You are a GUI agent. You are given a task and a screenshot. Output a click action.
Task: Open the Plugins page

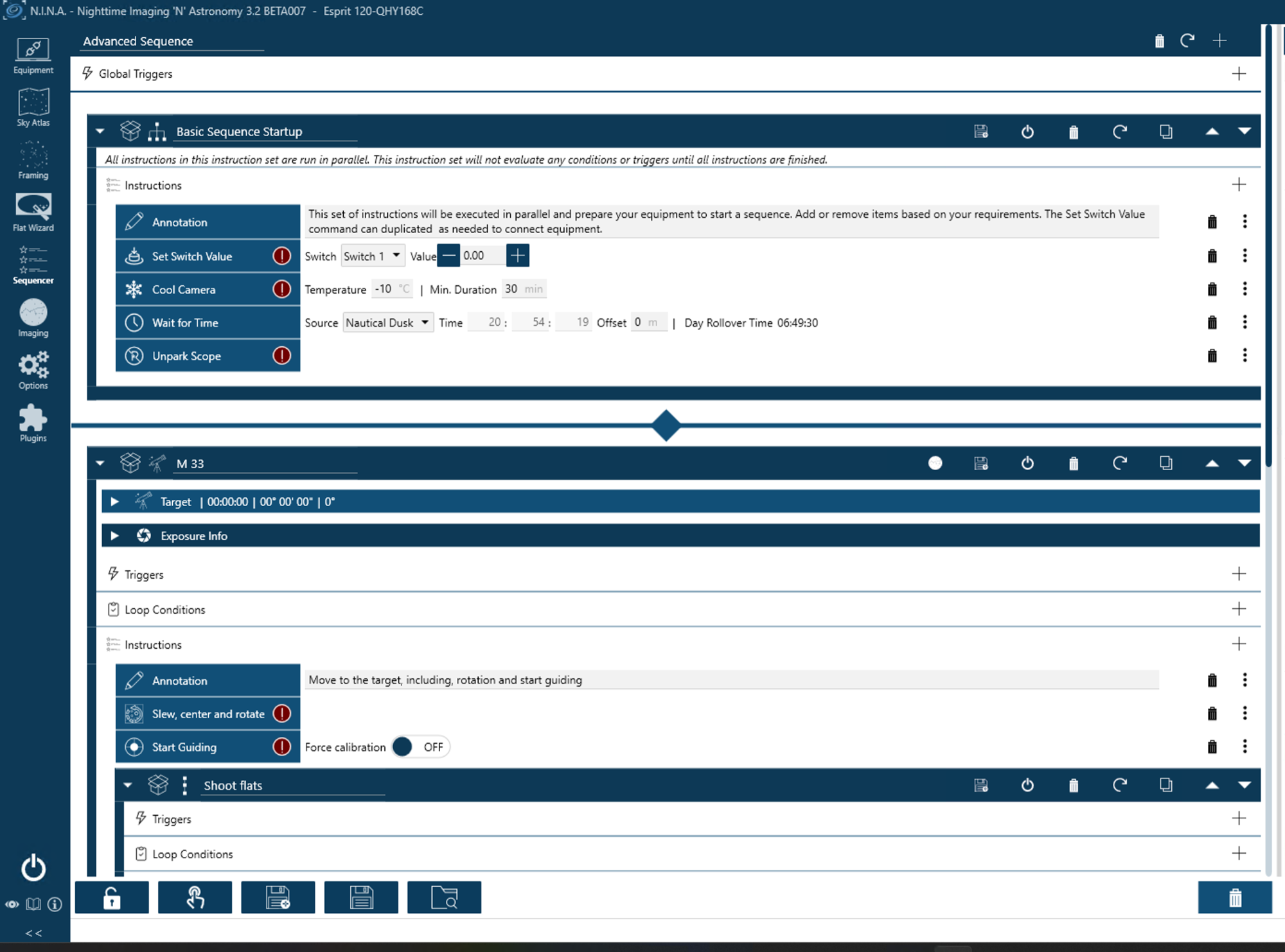pyautogui.click(x=33, y=421)
